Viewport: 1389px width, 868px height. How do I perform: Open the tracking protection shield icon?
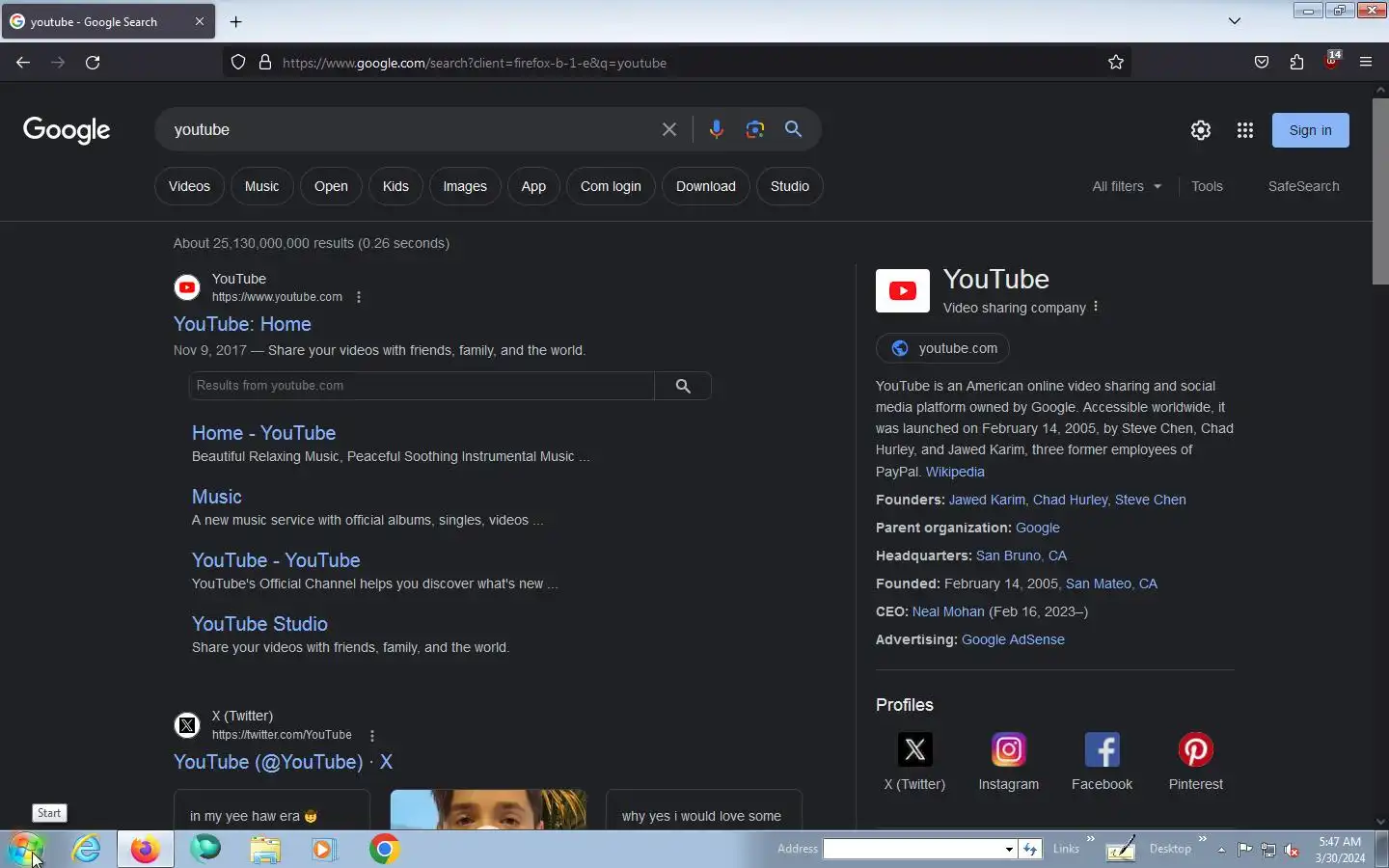coord(238,63)
